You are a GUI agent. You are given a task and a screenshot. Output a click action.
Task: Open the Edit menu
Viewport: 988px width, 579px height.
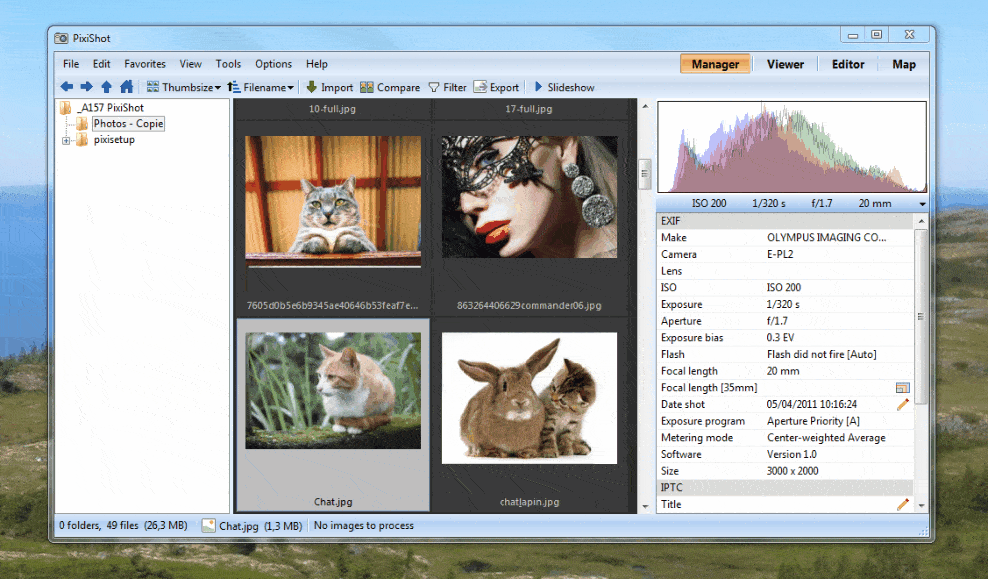101,64
